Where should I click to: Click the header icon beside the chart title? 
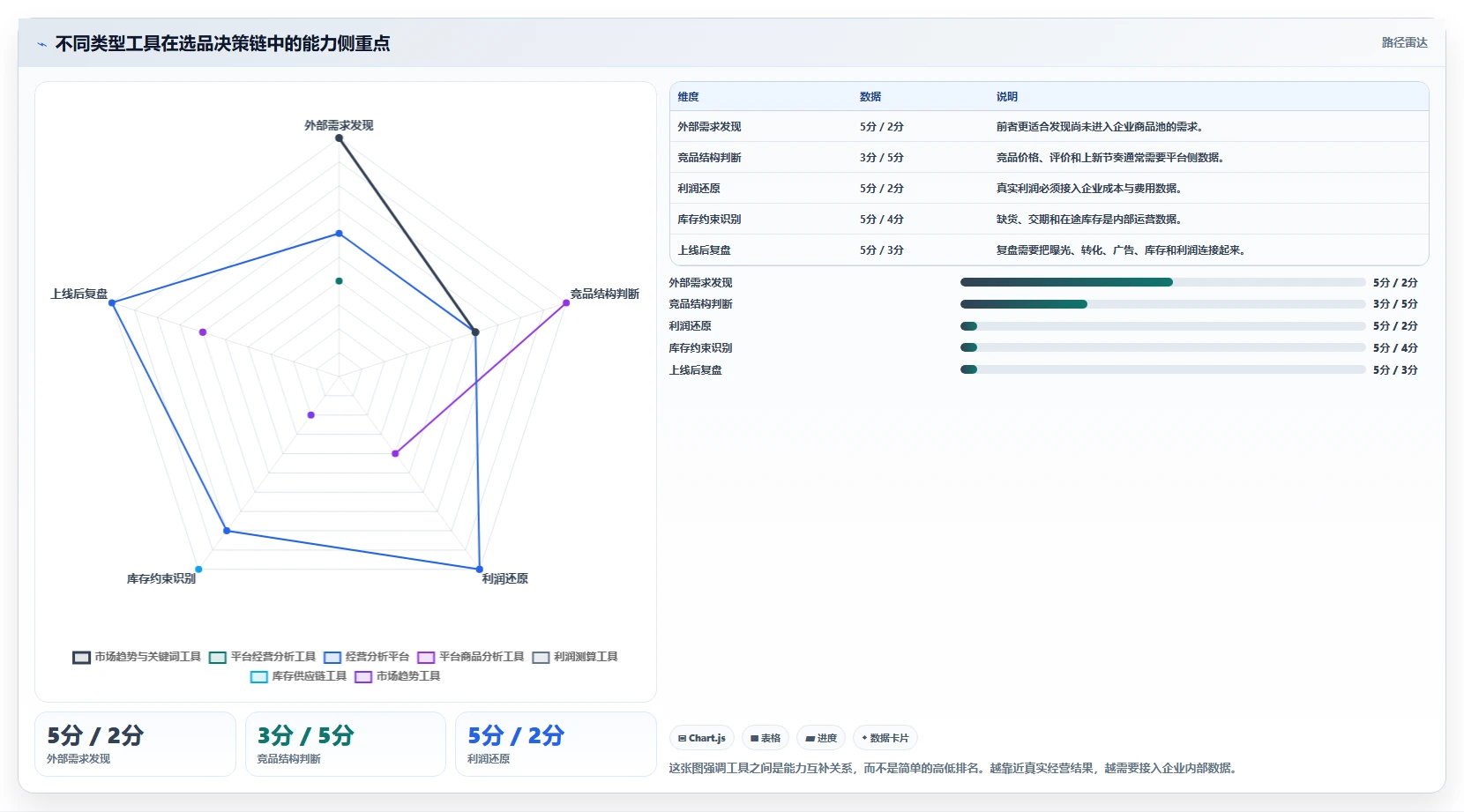coord(41,44)
